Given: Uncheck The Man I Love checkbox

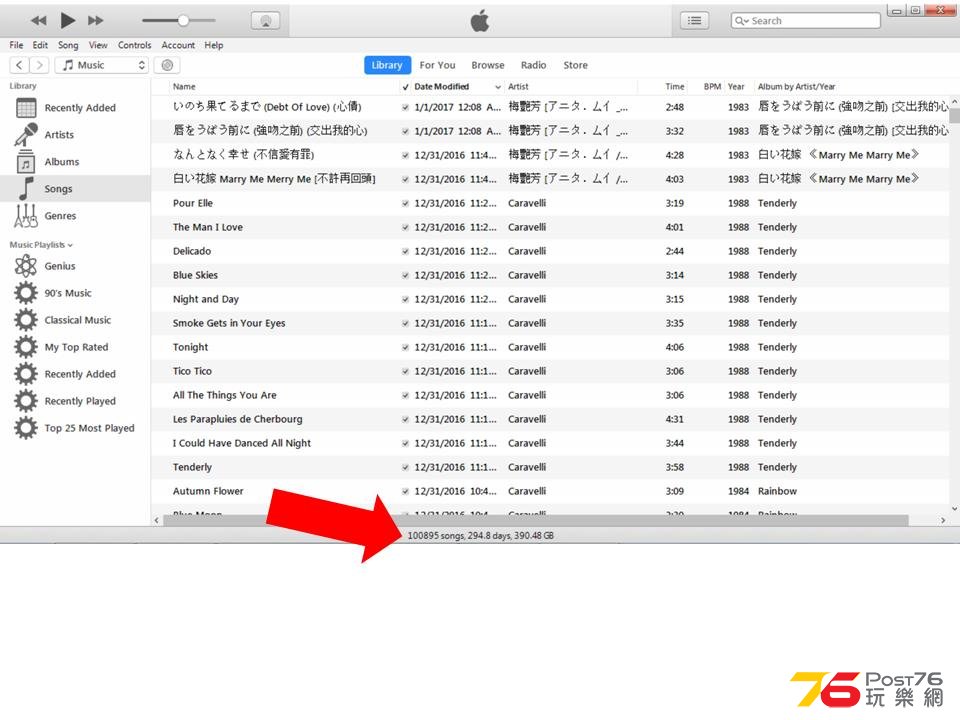Looking at the screenshot, I should coord(405,227).
